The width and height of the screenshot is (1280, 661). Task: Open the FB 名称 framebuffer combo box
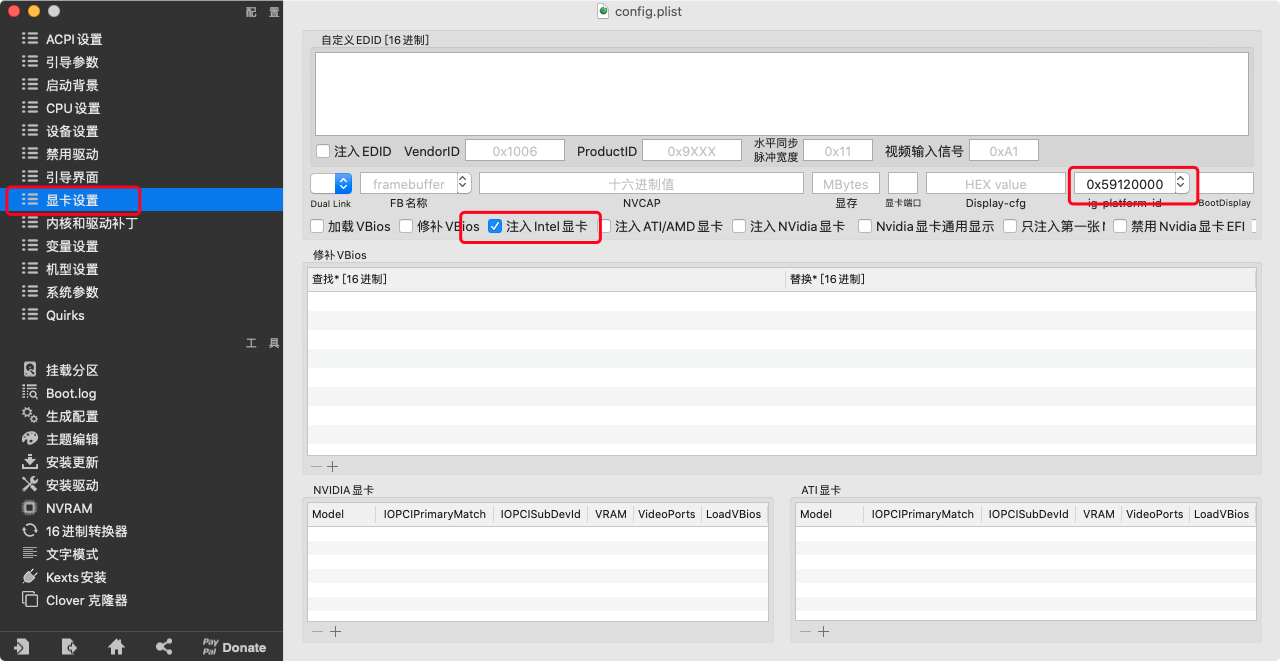coord(463,184)
